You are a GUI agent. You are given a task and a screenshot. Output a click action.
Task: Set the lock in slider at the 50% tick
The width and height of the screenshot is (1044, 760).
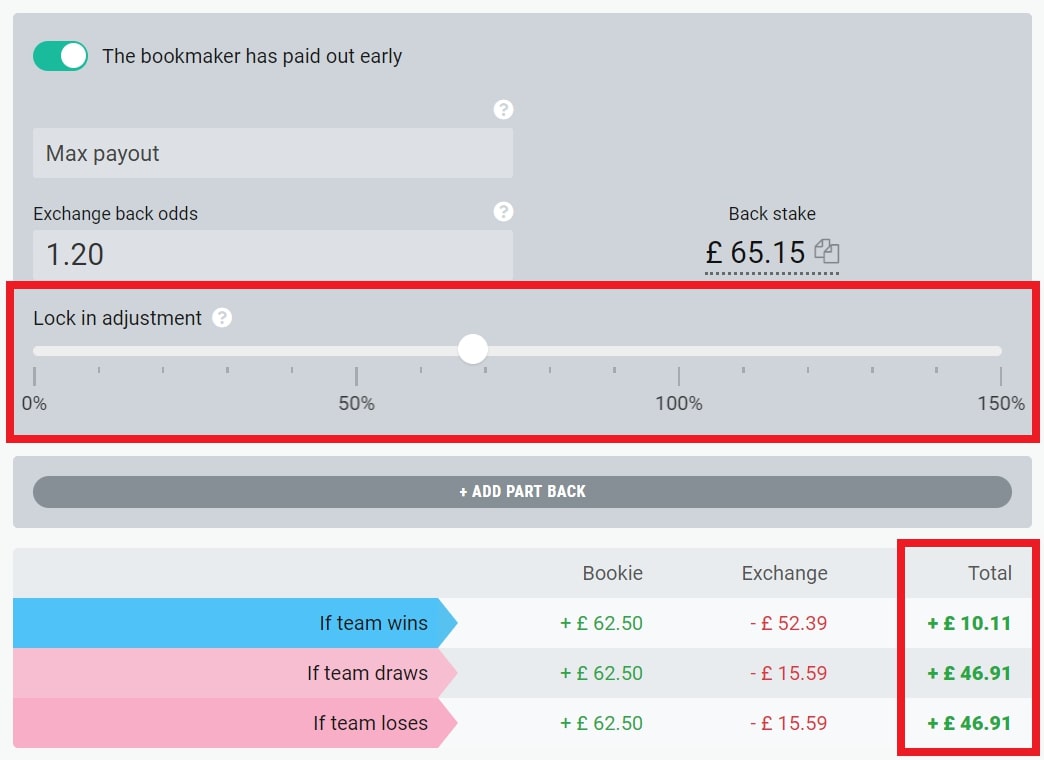[x=356, y=351]
